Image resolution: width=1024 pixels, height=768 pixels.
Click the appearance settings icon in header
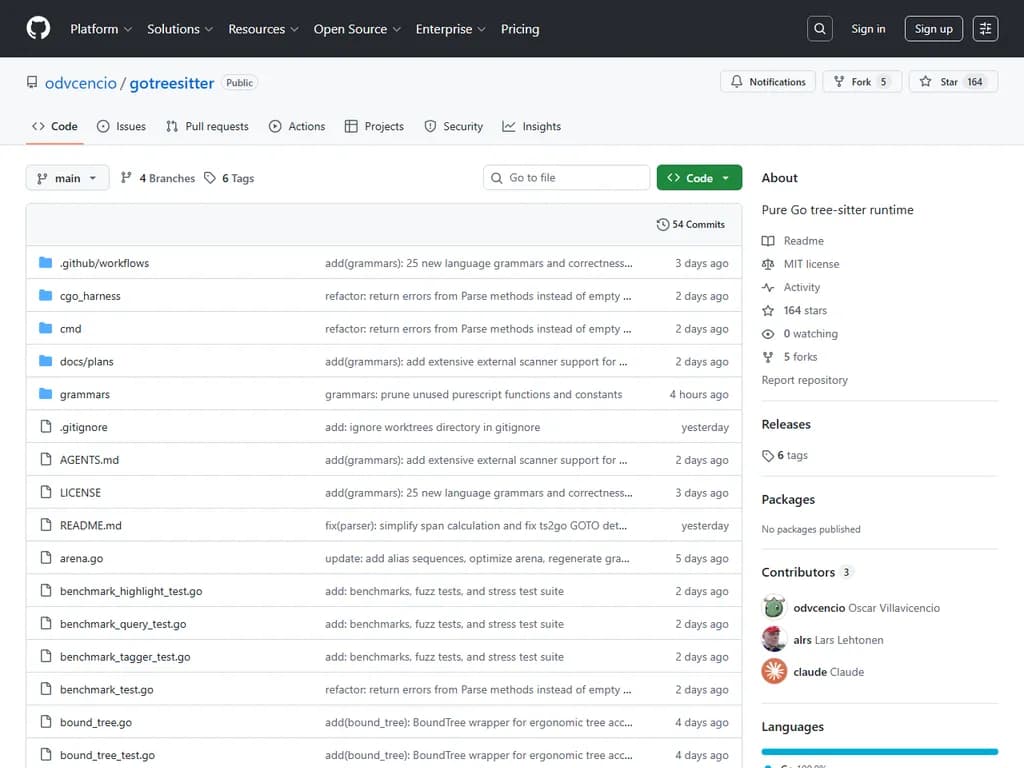pyautogui.click(x=985, y=29)
